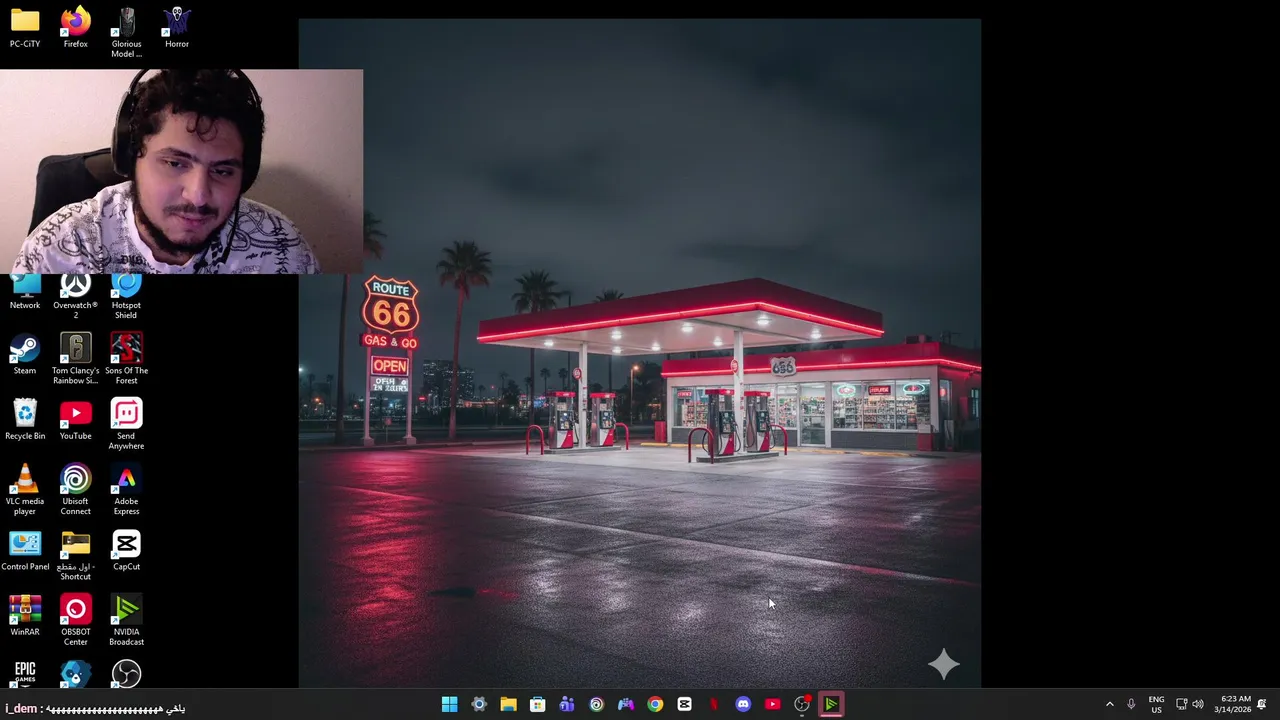Open the notifications bell icon
The height and width of the screenshot is (720, 1280).
(x=1262, y=704)
